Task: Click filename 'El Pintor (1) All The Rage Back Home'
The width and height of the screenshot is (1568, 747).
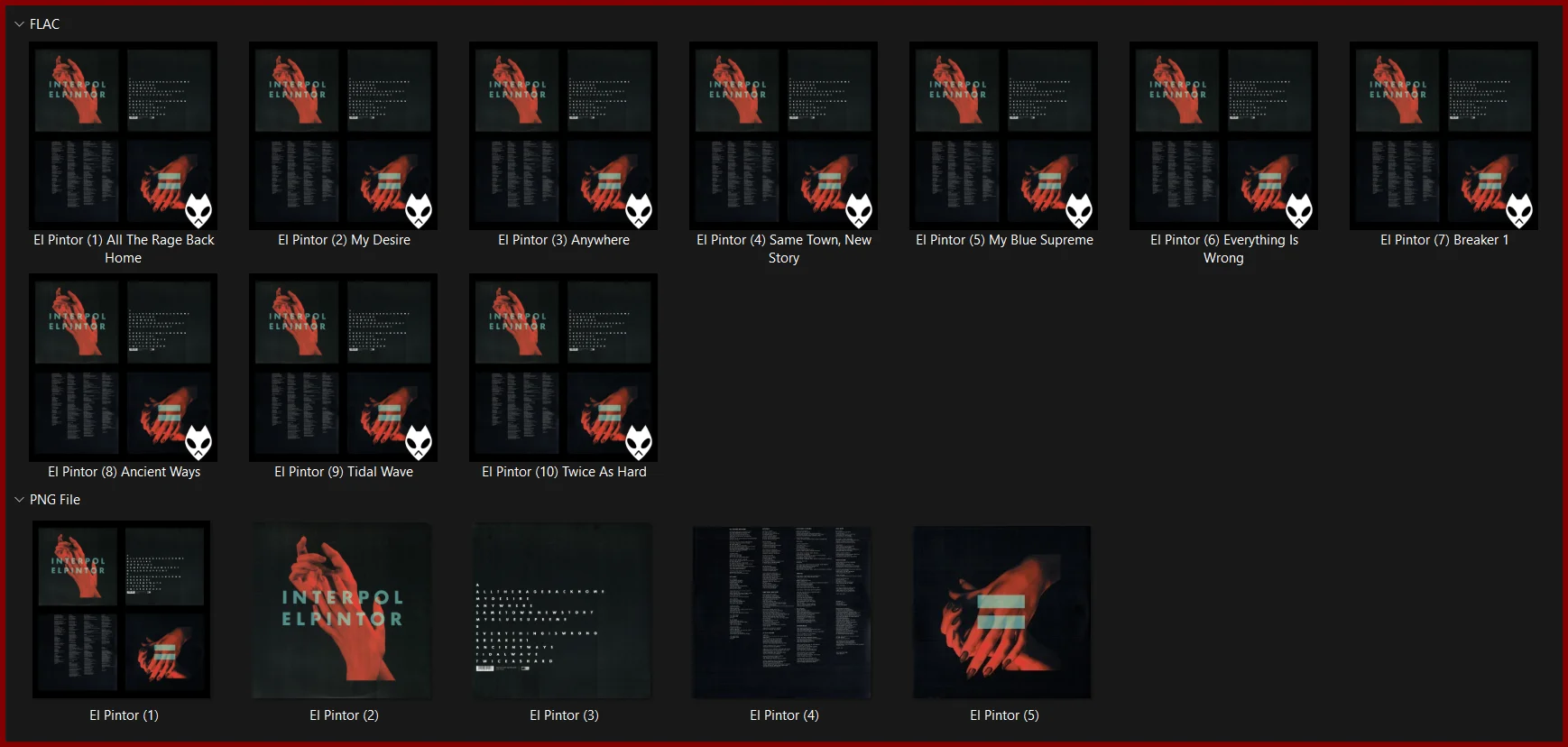Action: [x=124, y=249]
